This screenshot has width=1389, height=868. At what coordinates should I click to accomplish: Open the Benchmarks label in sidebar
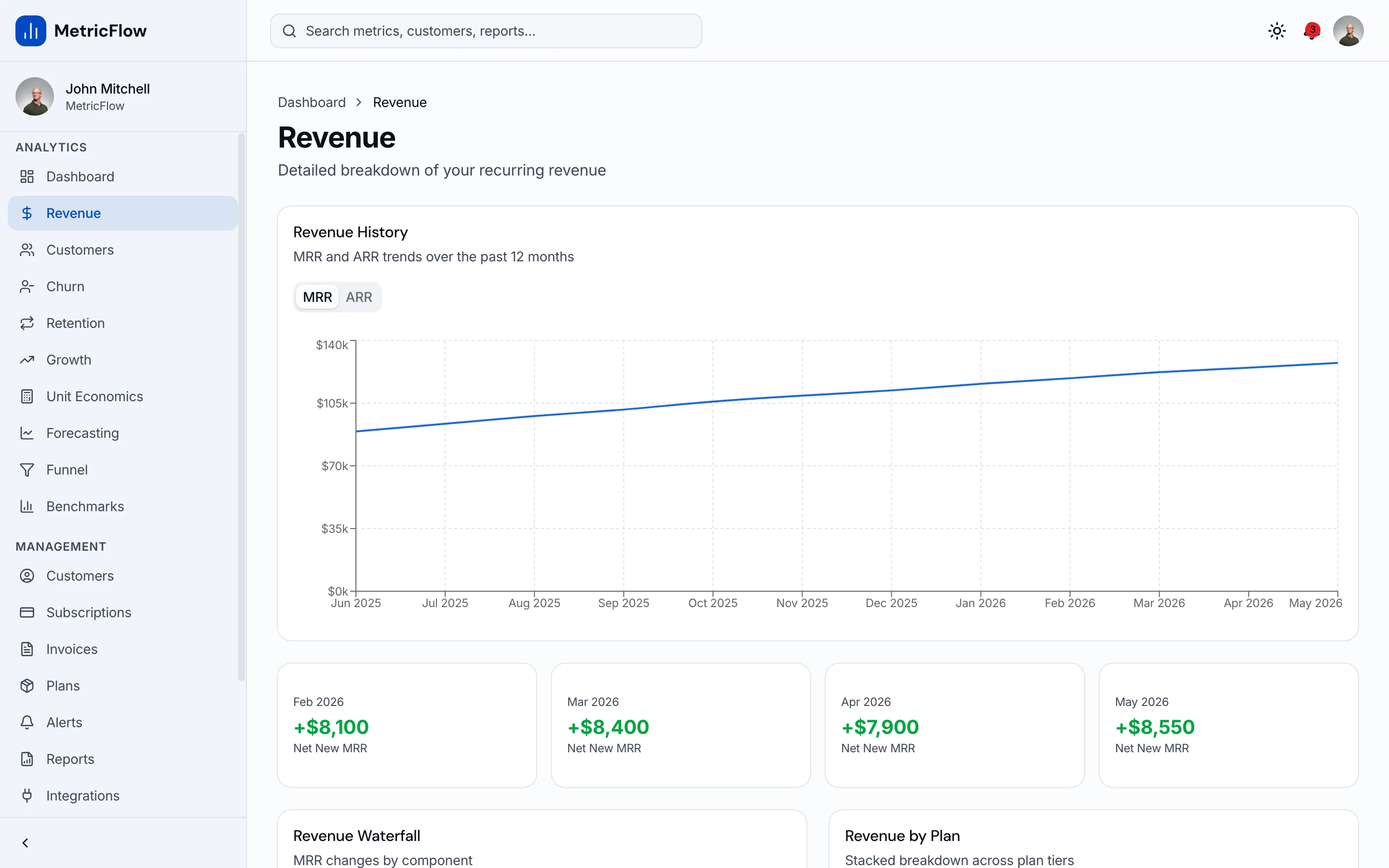[85, 506]
